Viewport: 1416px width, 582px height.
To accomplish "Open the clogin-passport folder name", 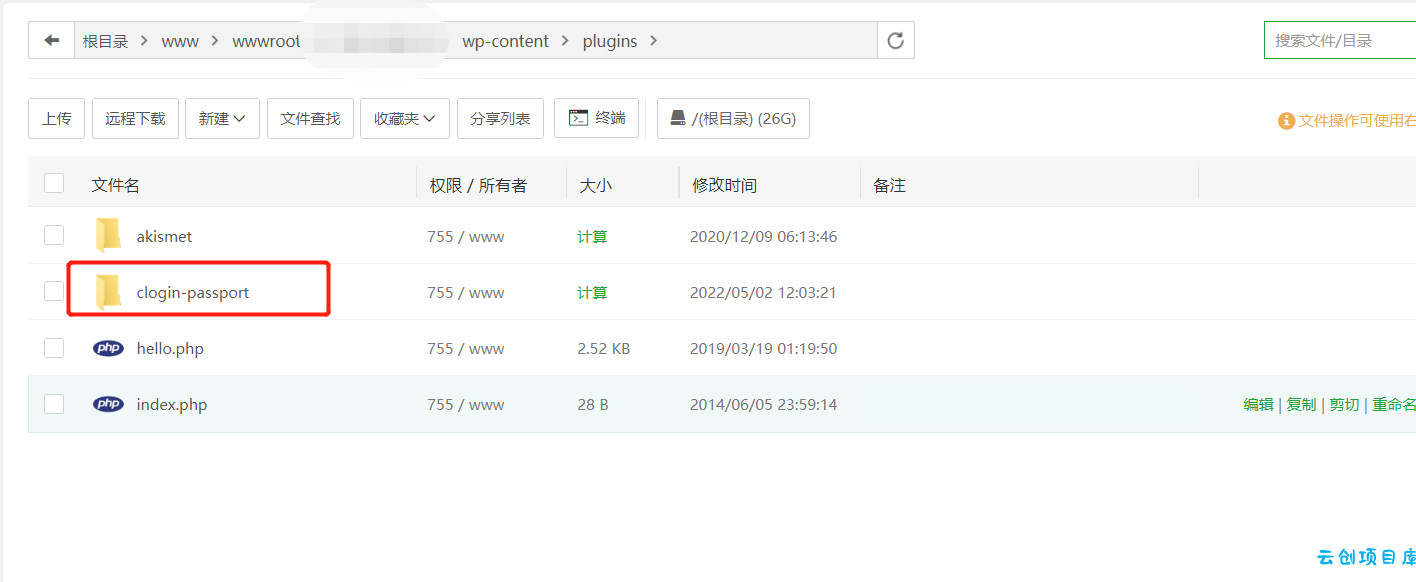I will click(193, 293).
